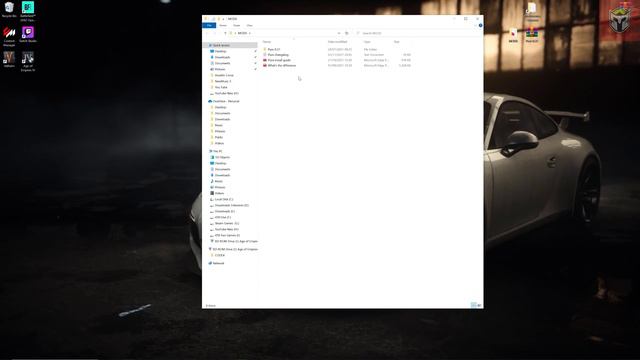This screenshot has height=360, width=640.
Task: Open Videos under This PC
Action: [219, 193]
